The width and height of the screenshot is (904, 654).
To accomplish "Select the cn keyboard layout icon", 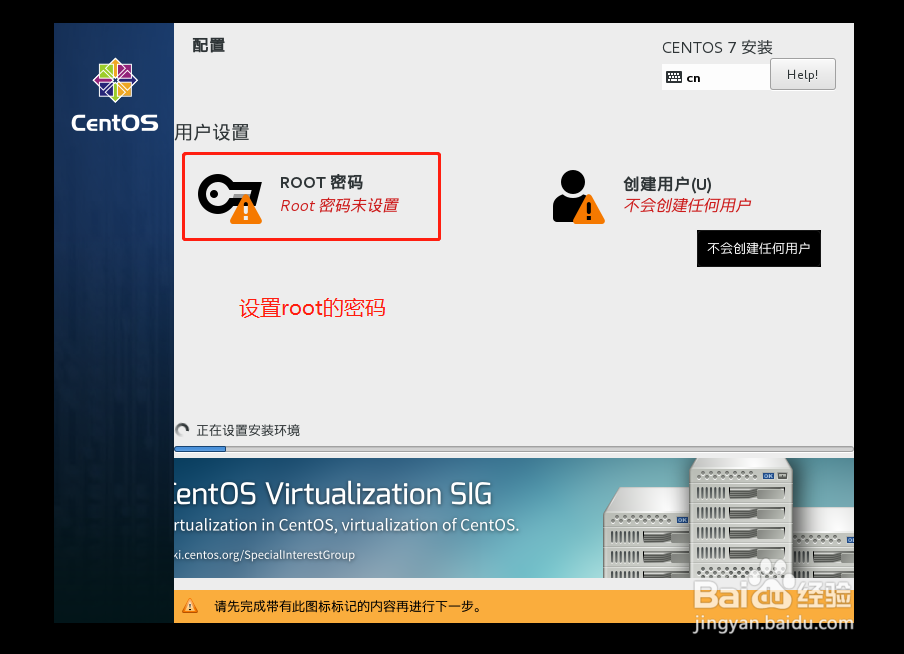I will 673,77.
